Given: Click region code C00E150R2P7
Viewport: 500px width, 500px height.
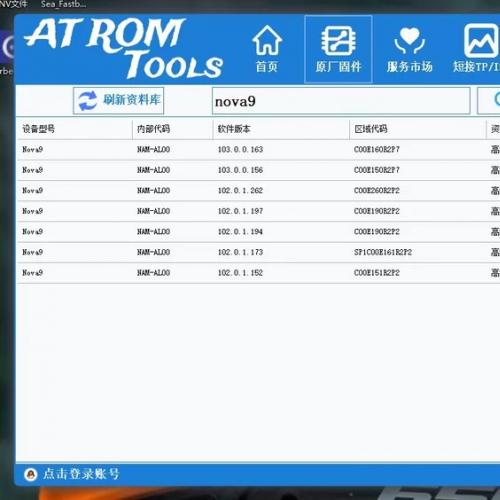Looking at the screenshot, I should pyautogui.click(x=377, y=170).
